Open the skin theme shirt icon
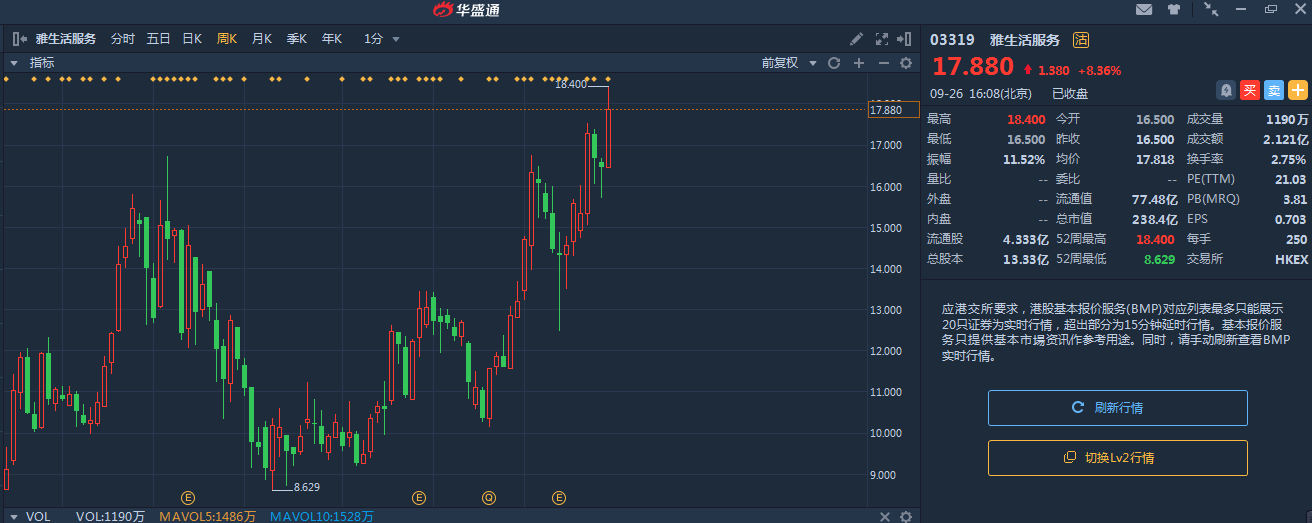 coord(1174,10)
